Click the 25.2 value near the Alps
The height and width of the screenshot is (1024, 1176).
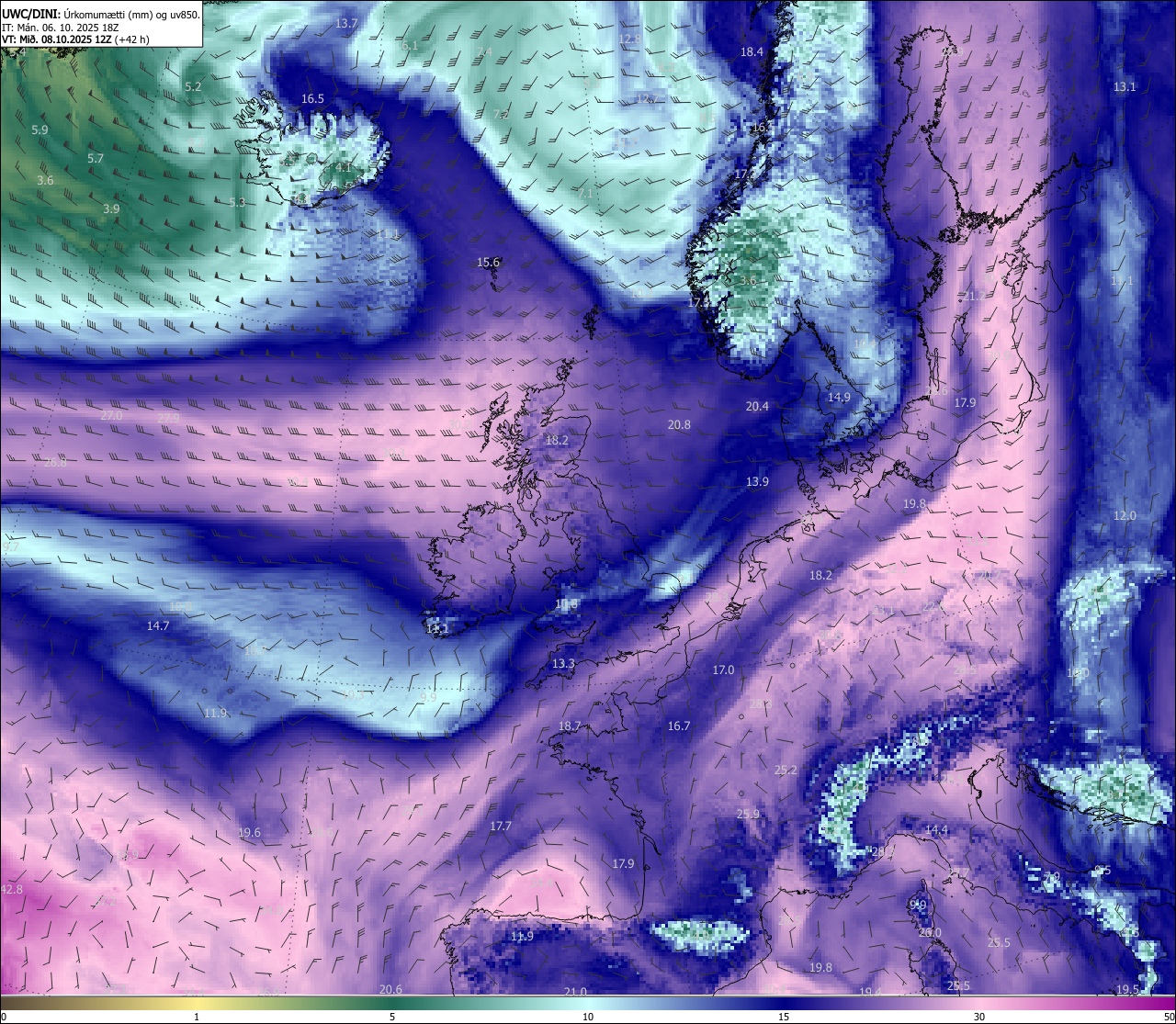(x=786, y=771)
